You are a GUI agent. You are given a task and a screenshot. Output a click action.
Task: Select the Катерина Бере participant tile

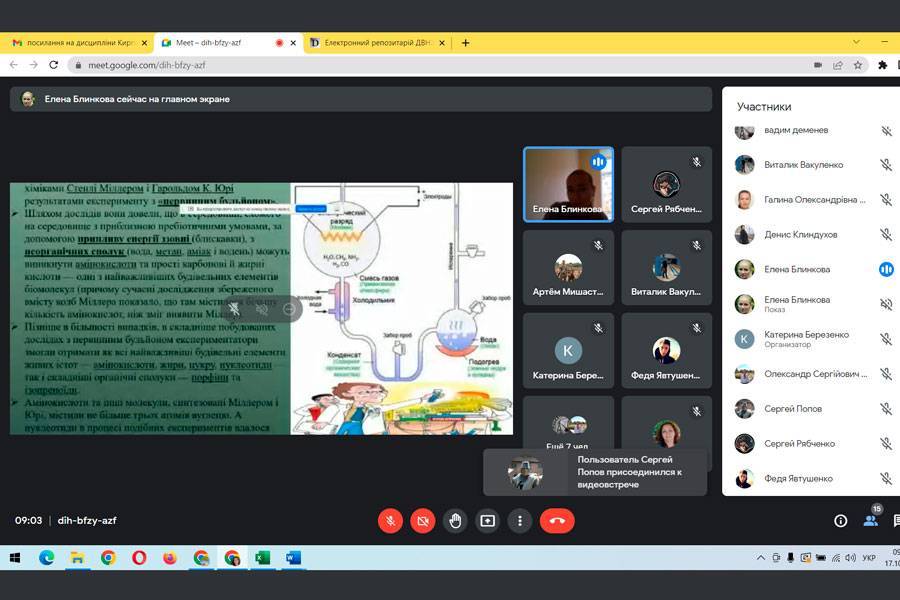pos(568,350)
